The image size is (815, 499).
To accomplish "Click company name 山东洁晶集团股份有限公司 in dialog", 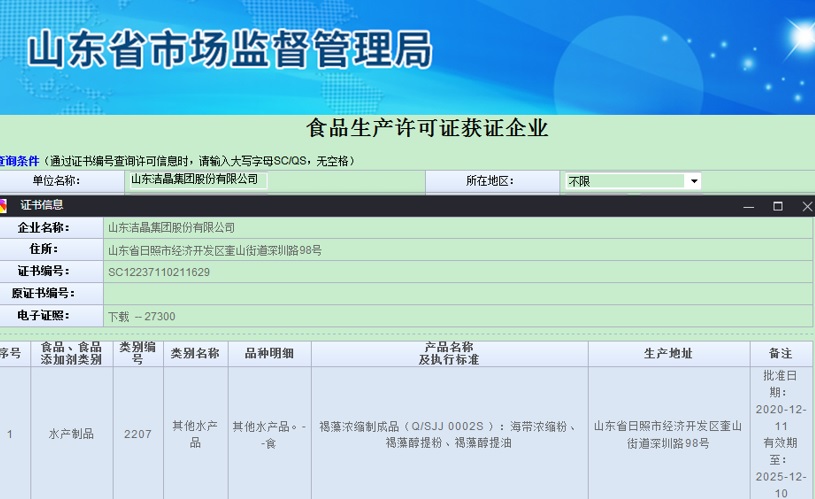I will 172,228.
